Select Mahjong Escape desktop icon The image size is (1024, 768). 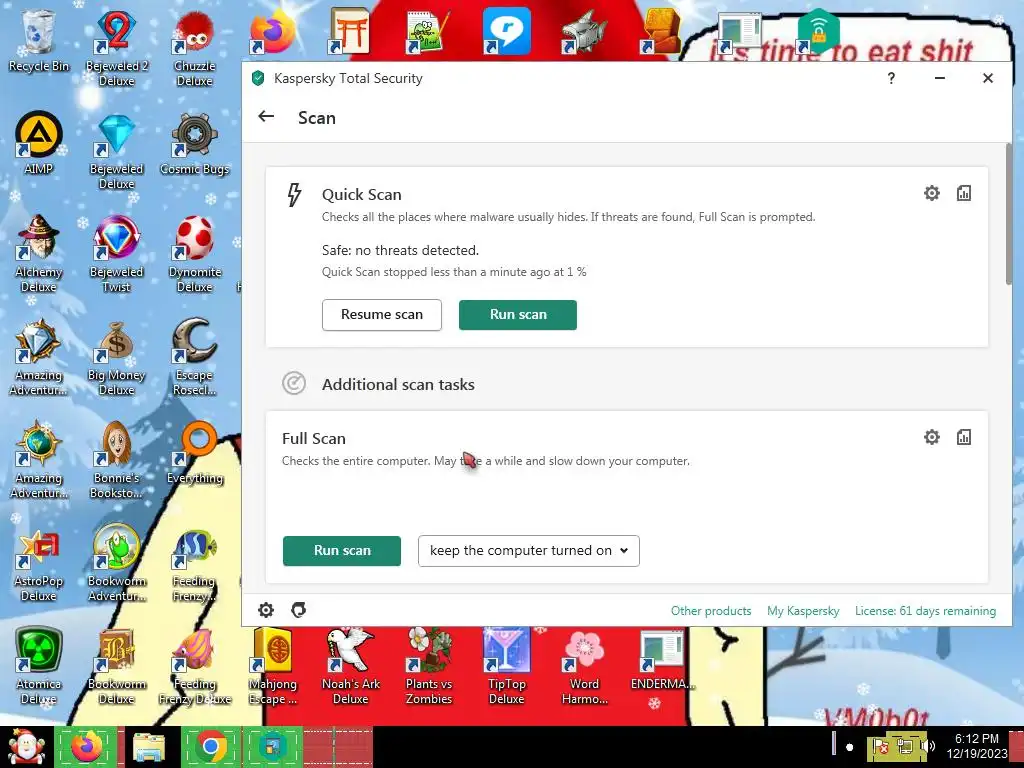[x=272, y=665]
